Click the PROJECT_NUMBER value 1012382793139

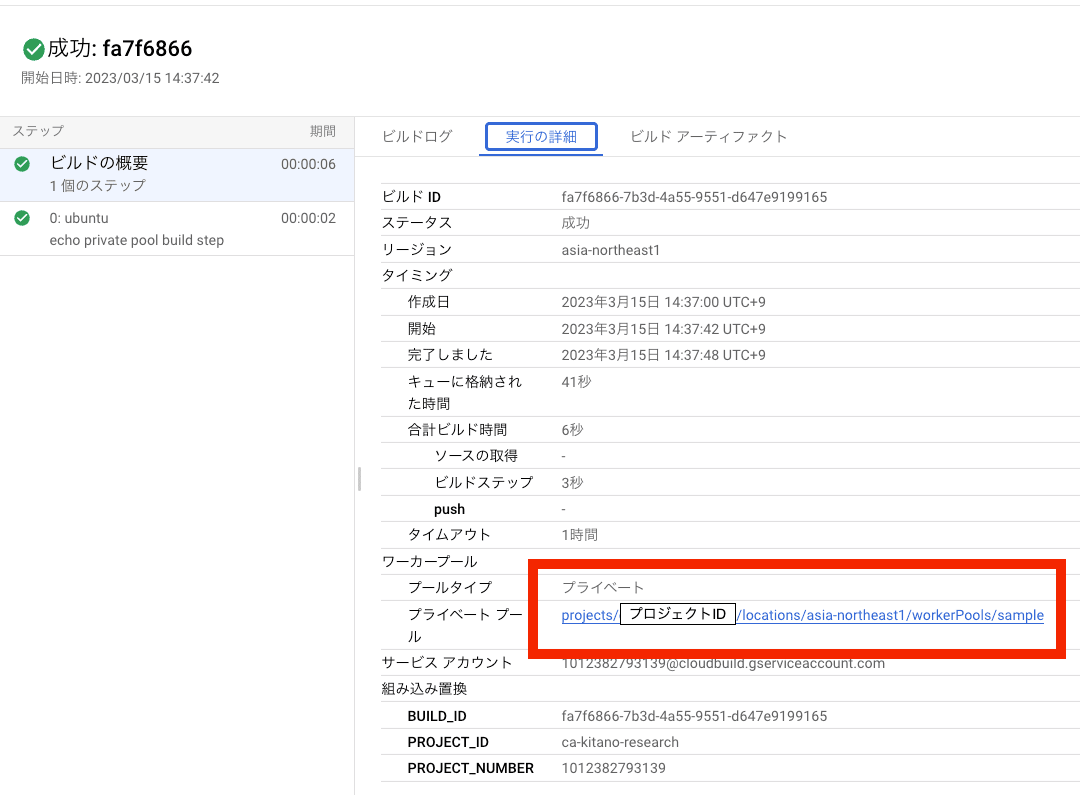[614, 768]
